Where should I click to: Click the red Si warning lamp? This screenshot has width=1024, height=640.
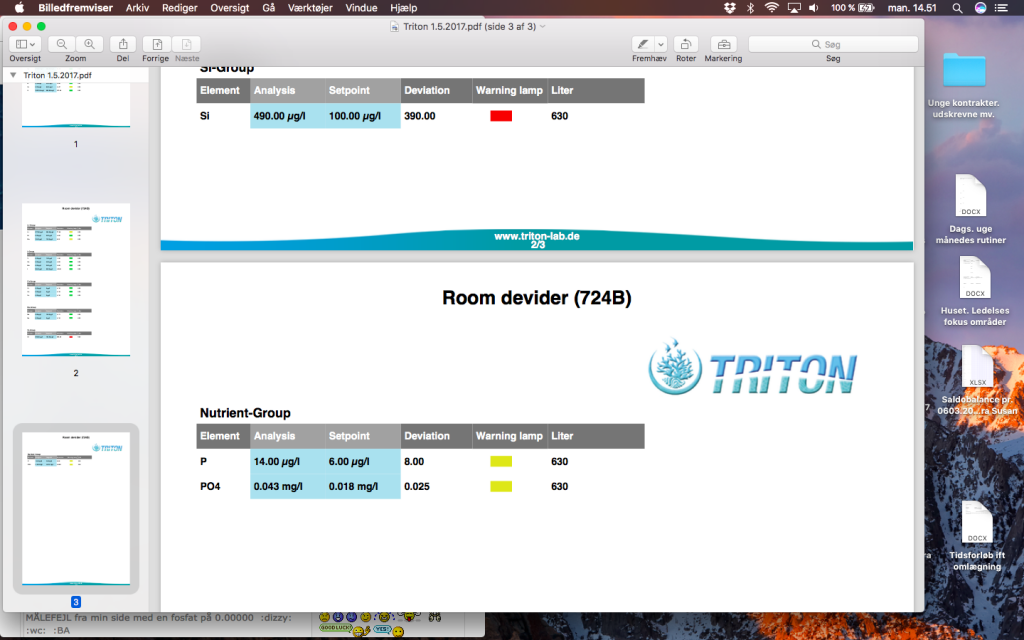[x=501, y=116]
